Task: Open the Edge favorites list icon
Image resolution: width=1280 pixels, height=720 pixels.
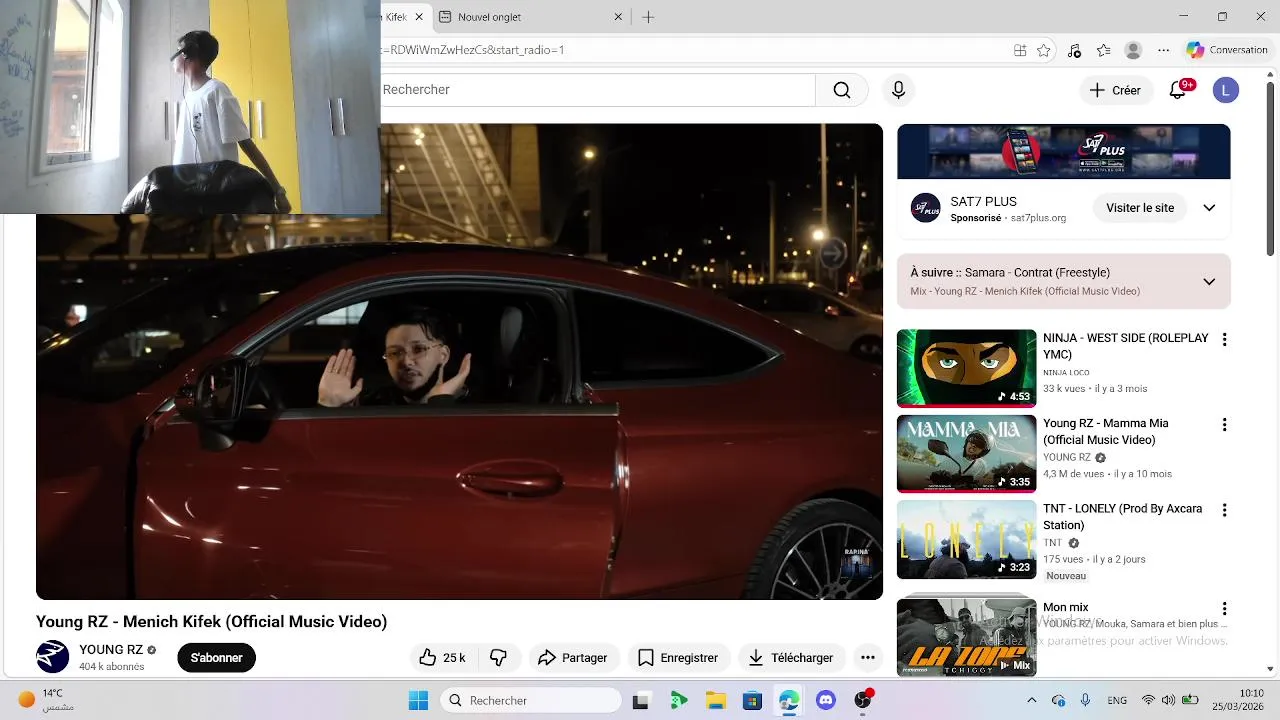Action: (1103, 50)
